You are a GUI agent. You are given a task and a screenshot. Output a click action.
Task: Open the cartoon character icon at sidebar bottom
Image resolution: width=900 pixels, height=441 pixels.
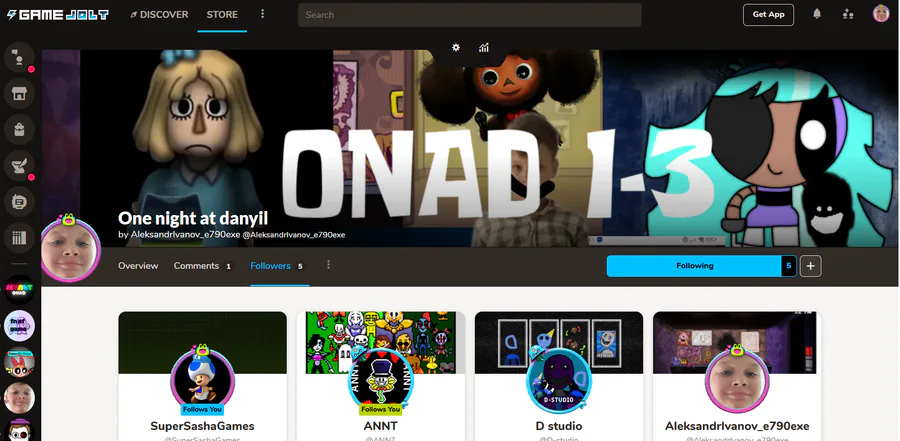click(20, 430)
